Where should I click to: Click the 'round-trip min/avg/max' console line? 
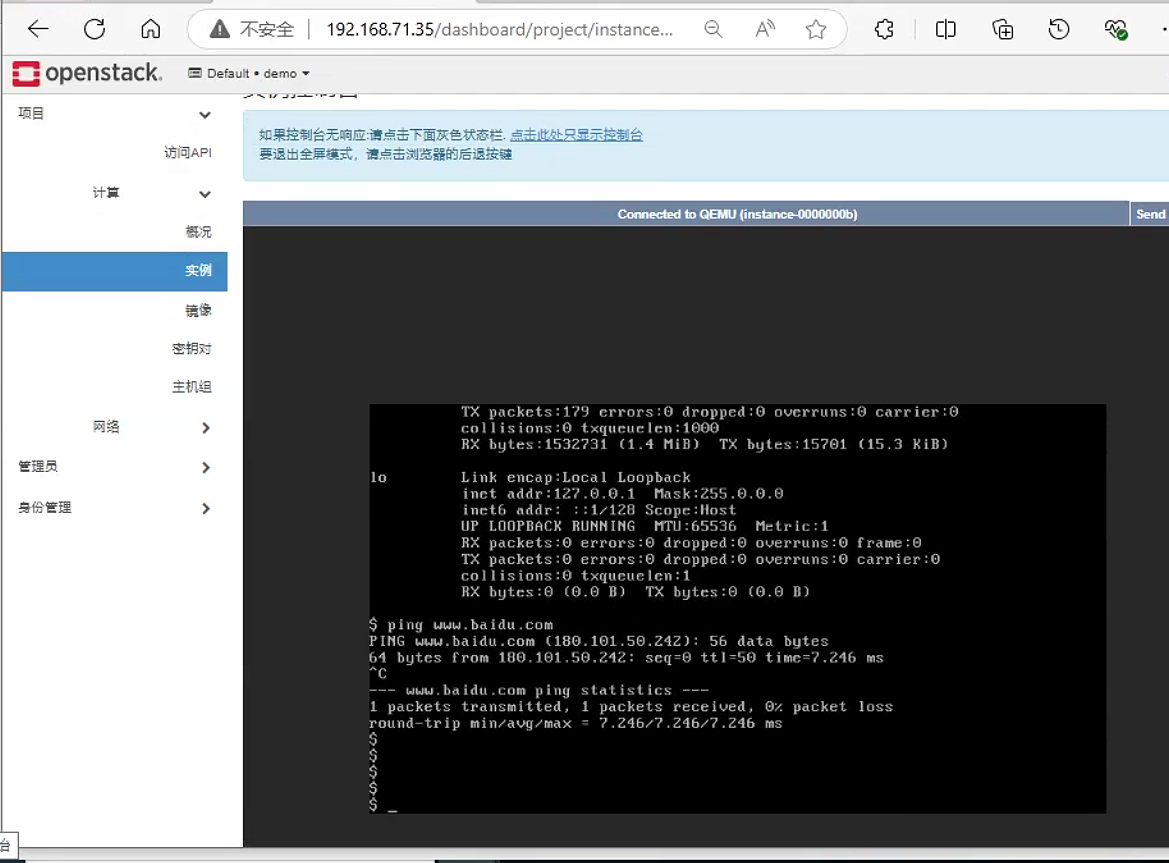pyautogui.click(x=576, y=723)
